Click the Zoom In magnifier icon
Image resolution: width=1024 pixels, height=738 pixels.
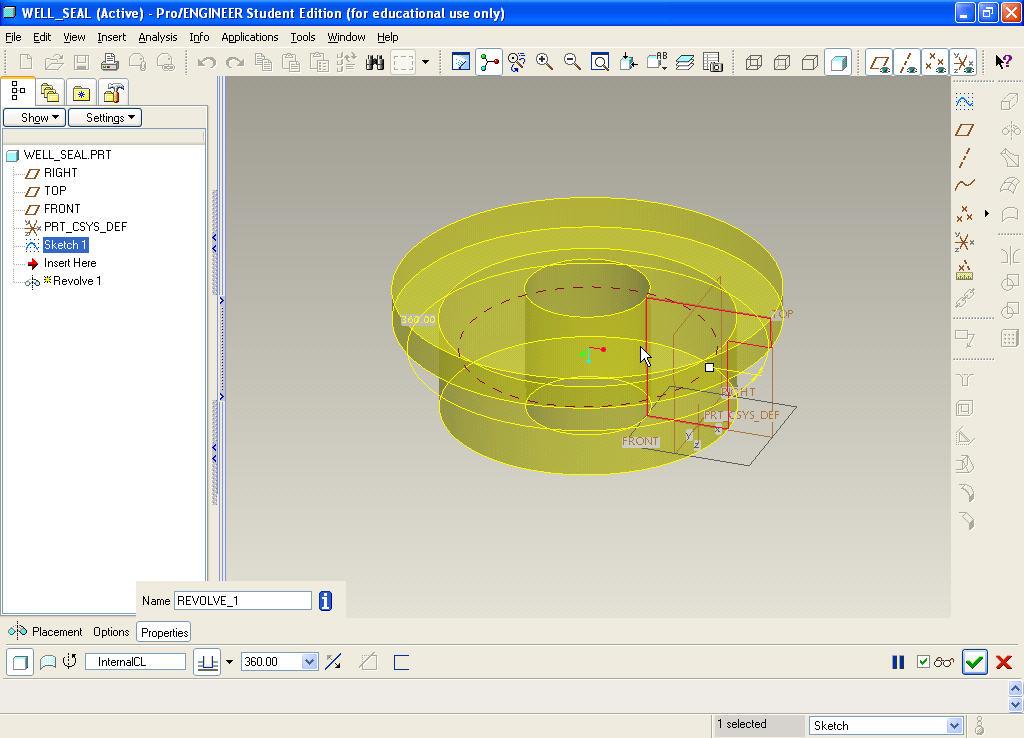(545, 62)
